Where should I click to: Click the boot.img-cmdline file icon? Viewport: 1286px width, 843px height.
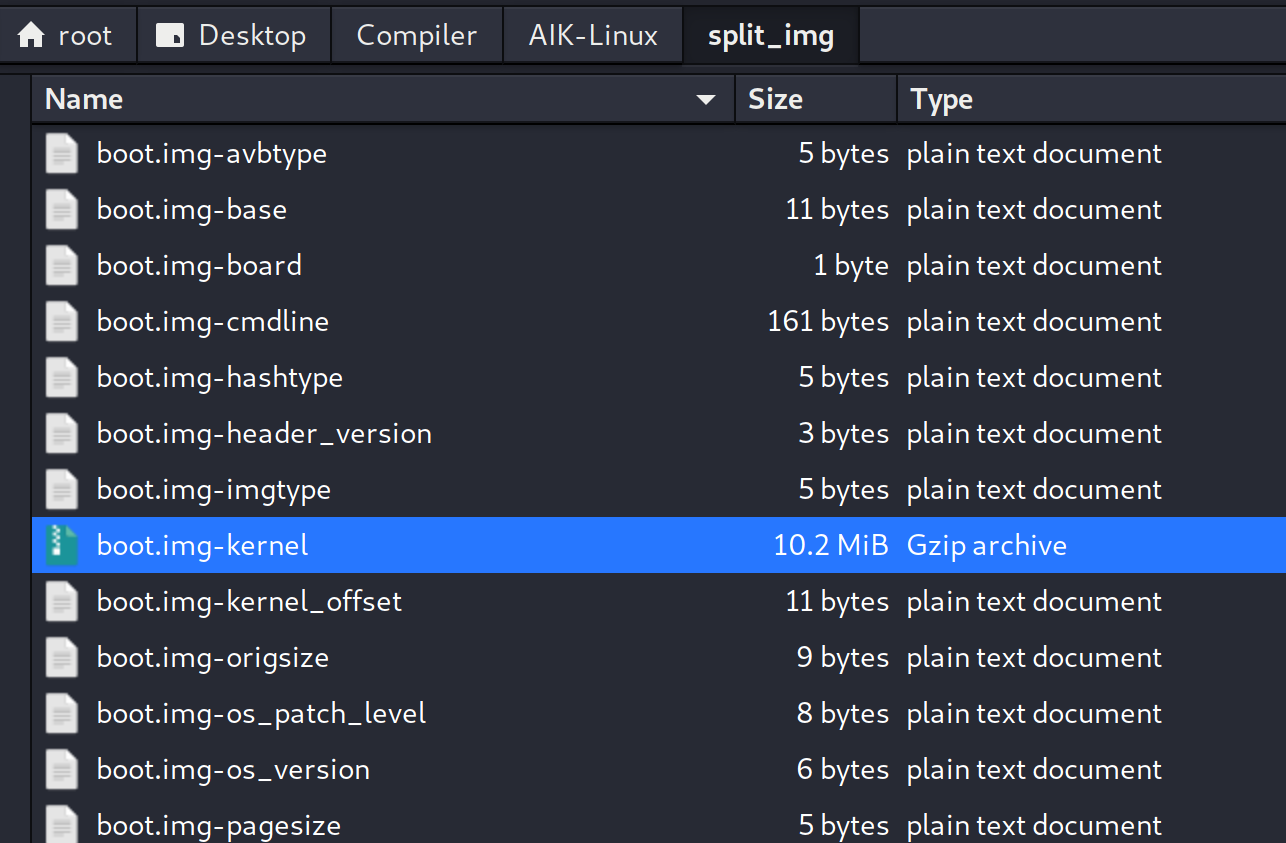coord(62,322)
